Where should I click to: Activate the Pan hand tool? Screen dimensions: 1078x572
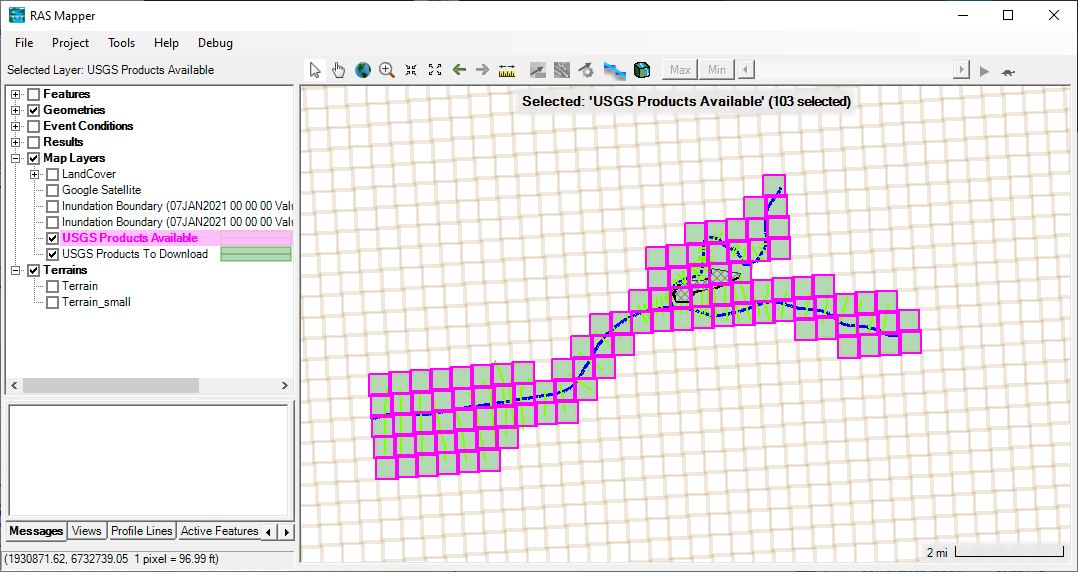(339, 70)
